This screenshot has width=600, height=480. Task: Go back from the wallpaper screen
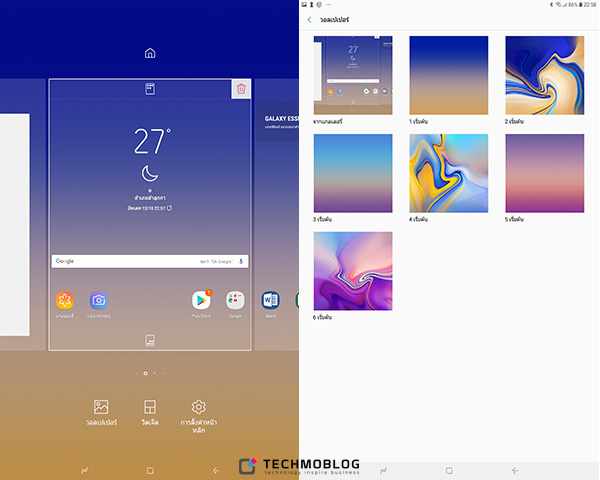pyautogui.click(x=309, y=20)
